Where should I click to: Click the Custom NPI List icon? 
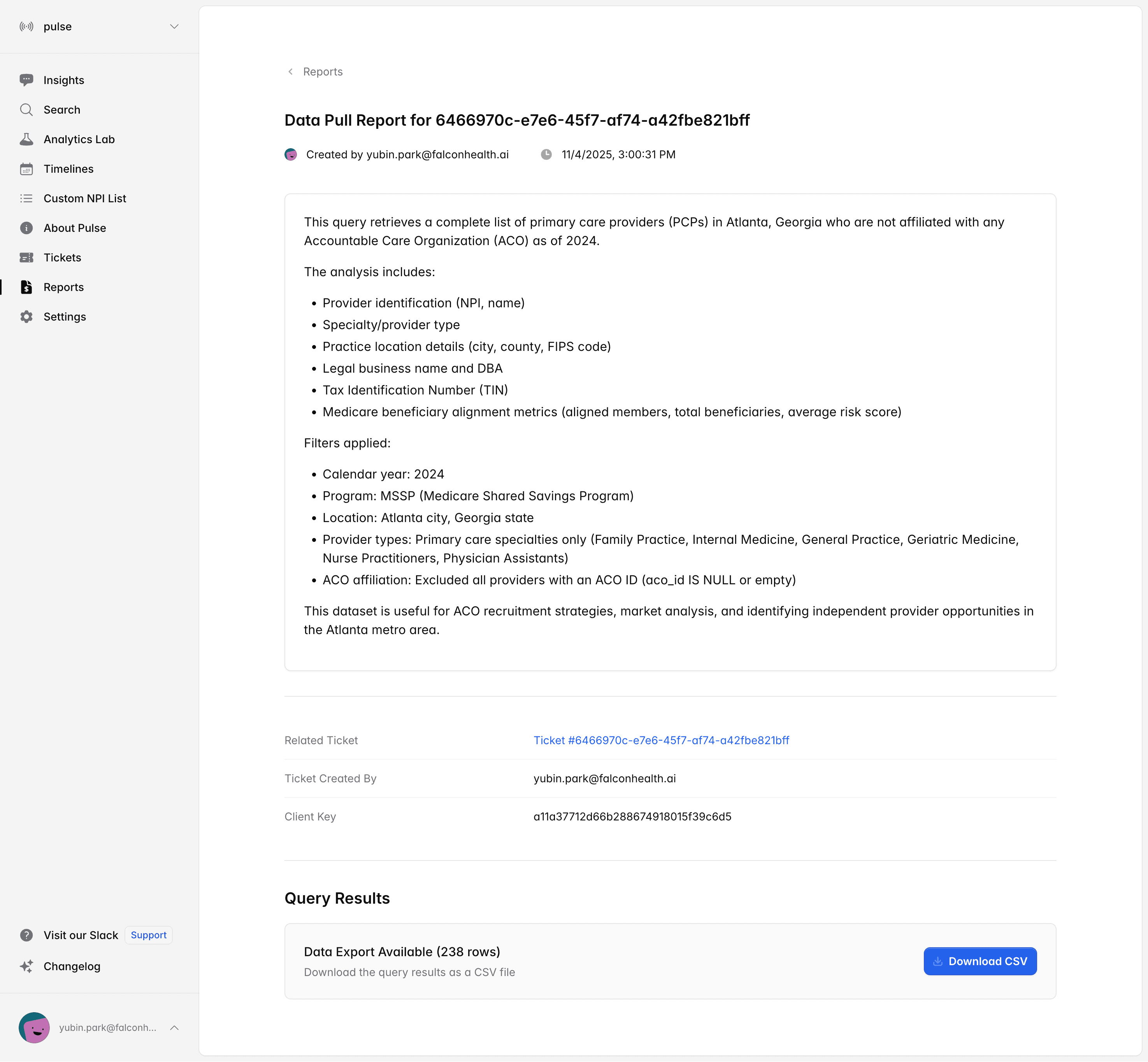pyautogui.click(x=26, y=198)
